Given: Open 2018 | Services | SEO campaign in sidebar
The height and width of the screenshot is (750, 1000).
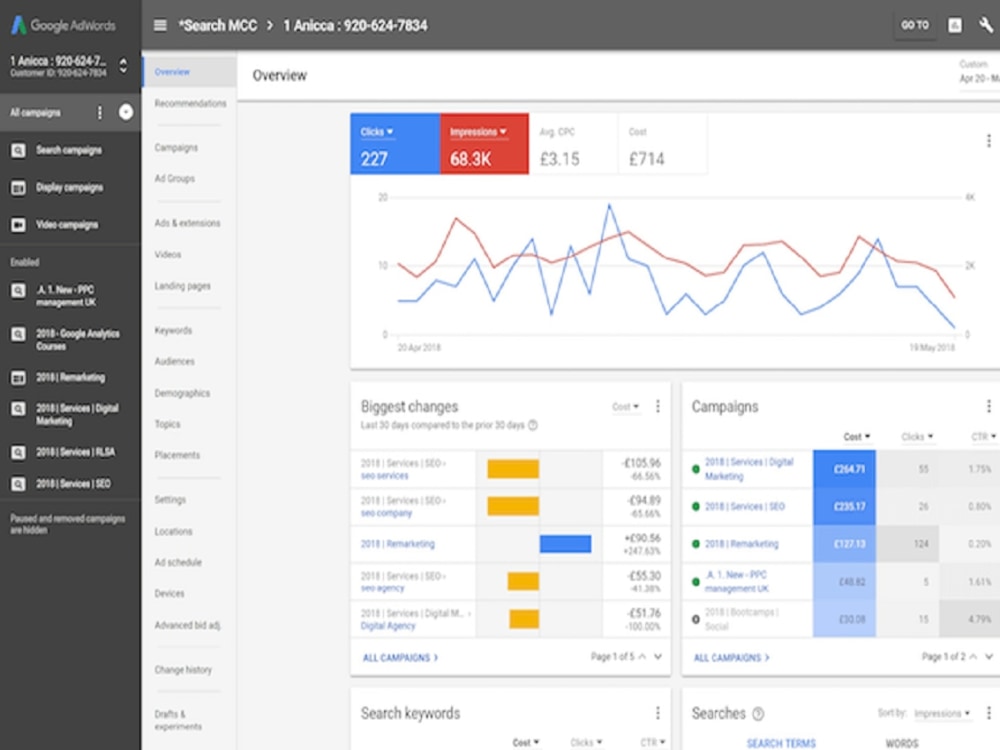Looking at the screenshot, I should point(73,484).
